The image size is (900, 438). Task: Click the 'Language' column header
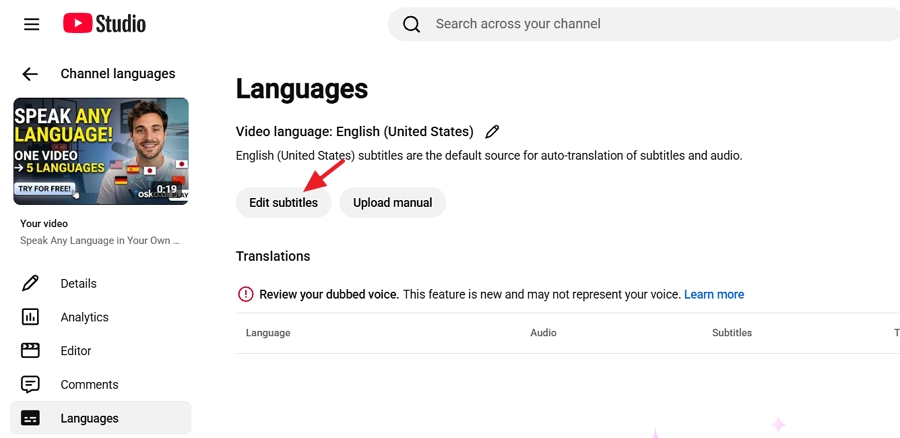(x=268, y=333)
